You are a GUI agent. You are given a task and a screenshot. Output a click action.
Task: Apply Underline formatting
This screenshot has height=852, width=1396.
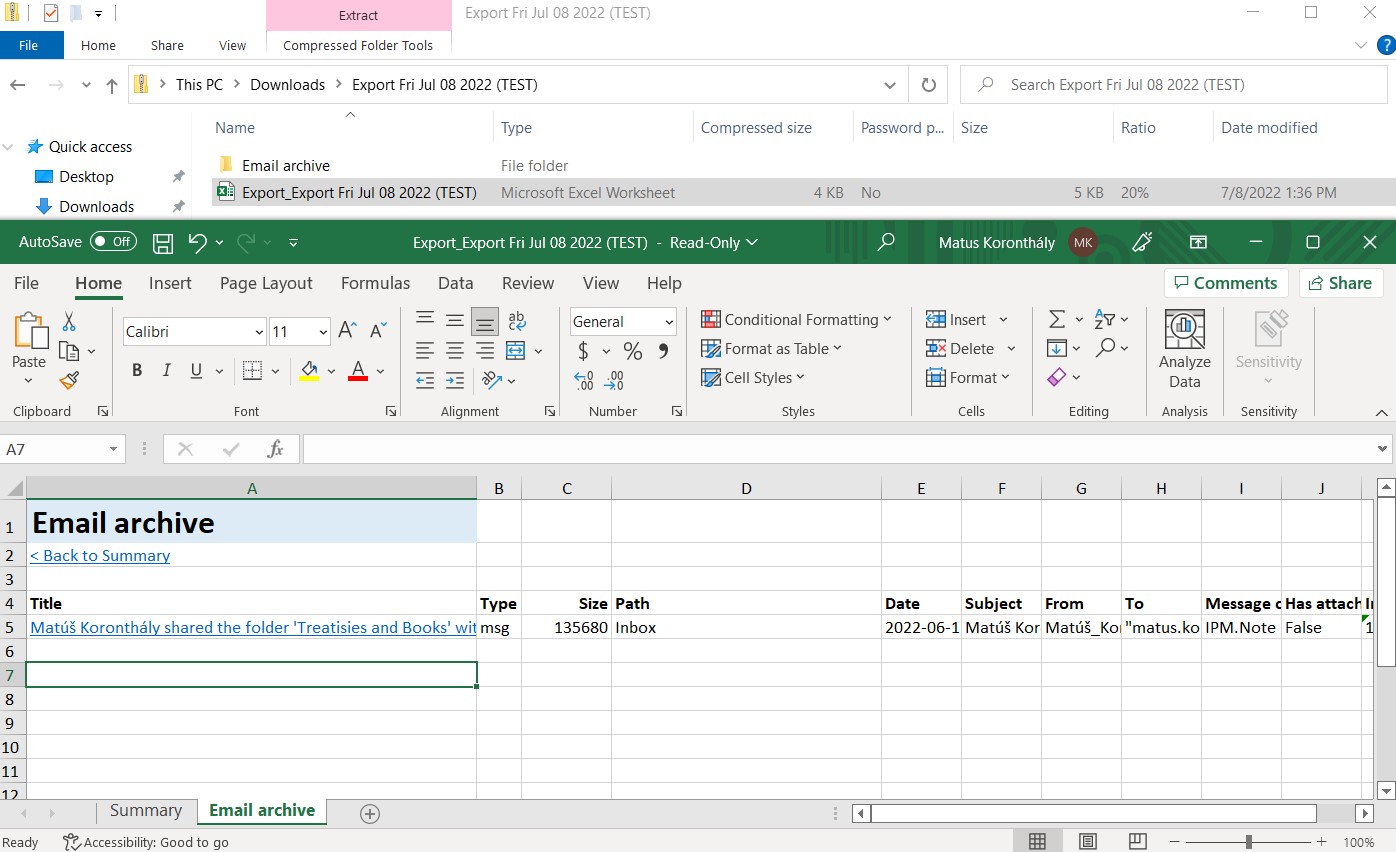click(195, 371)
